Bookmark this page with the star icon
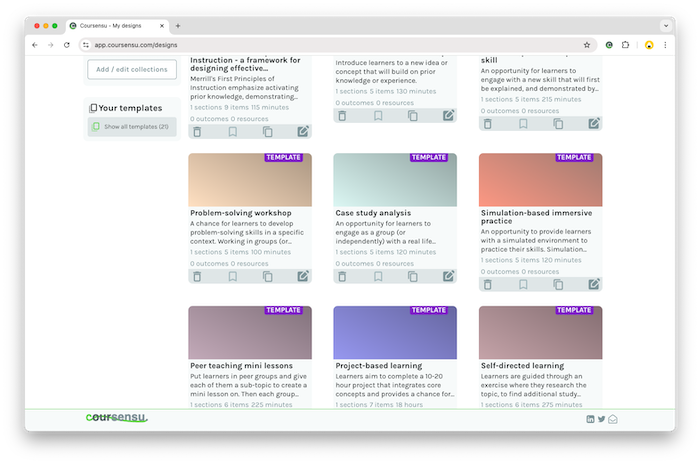700x464 pixels. (587, 45)
